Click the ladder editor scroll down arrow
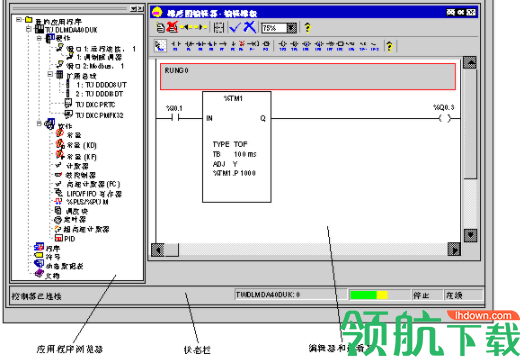 pos(470,235)
